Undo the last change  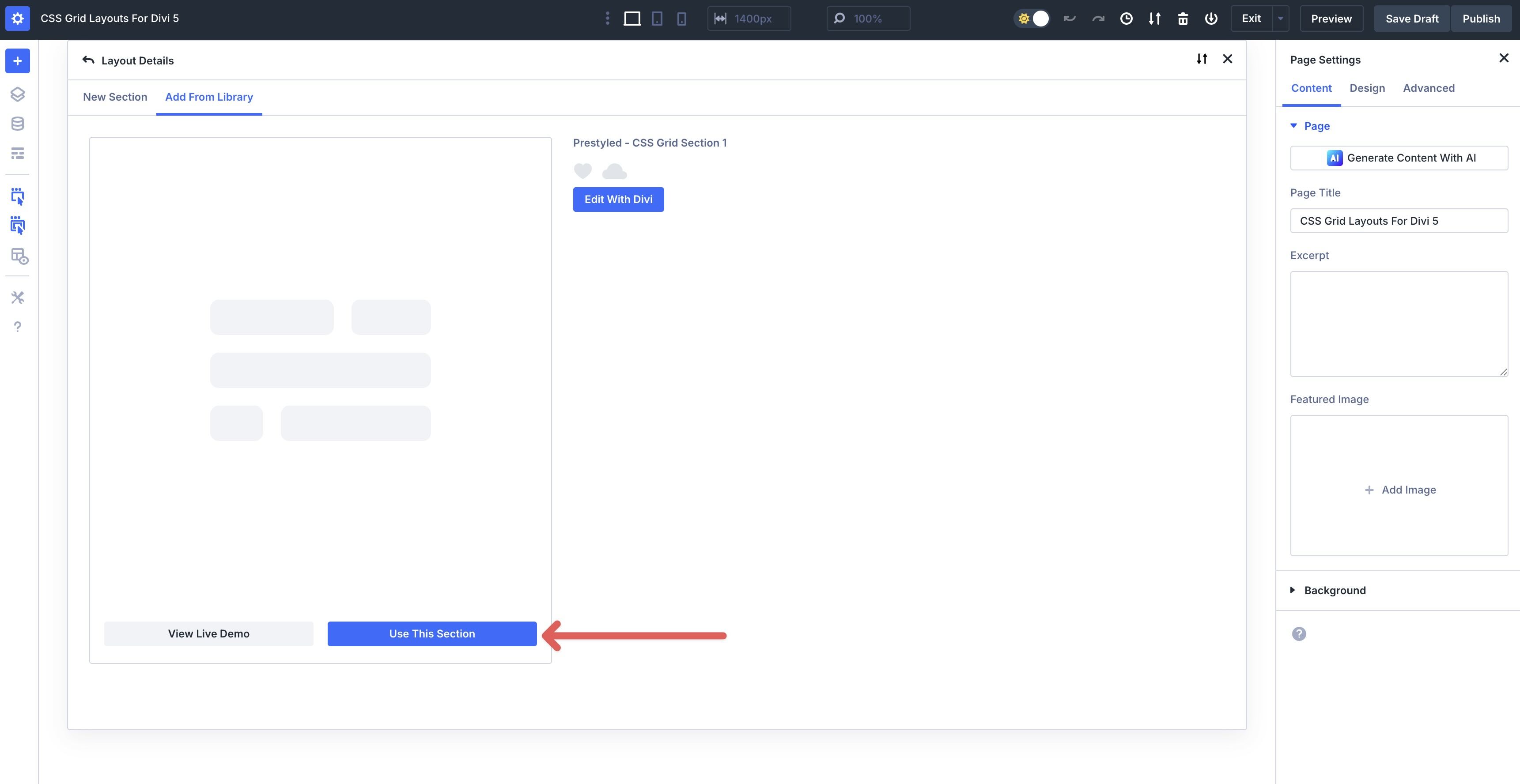pos(1070,18)
